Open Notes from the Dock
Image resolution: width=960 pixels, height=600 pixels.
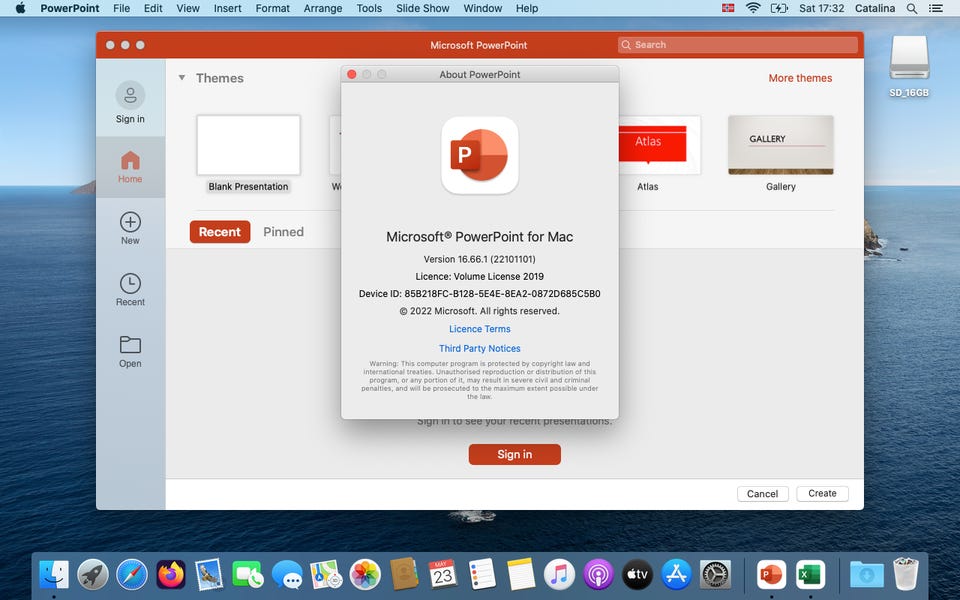(520, 575)
